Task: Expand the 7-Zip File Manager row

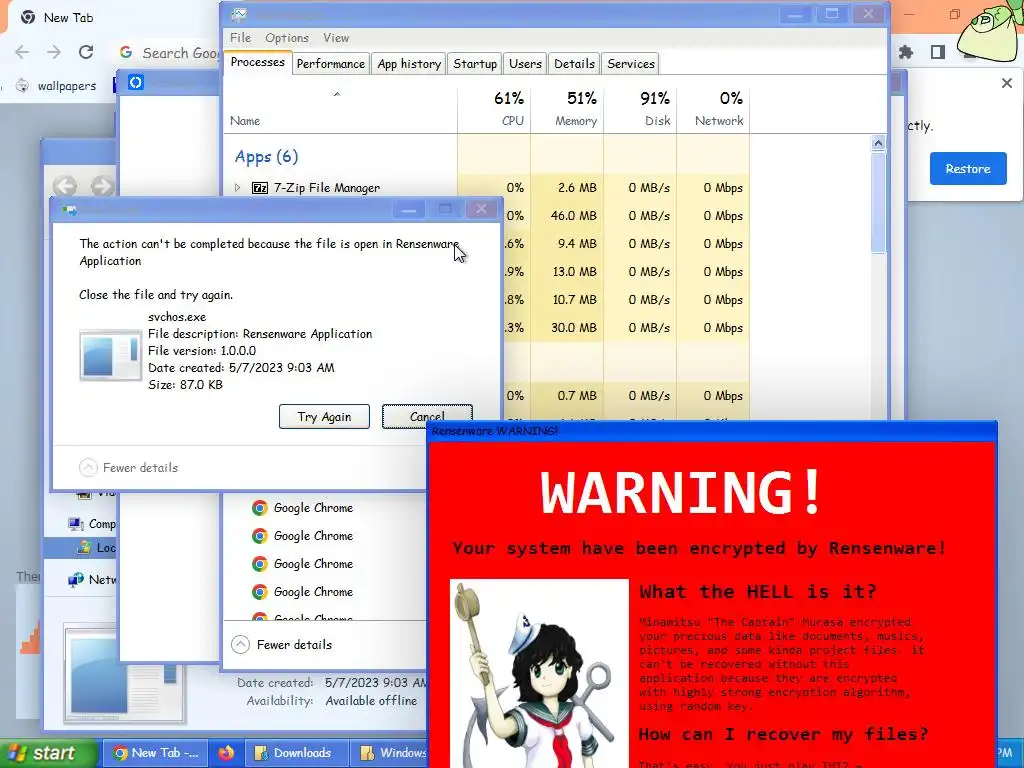Action: 237,187
